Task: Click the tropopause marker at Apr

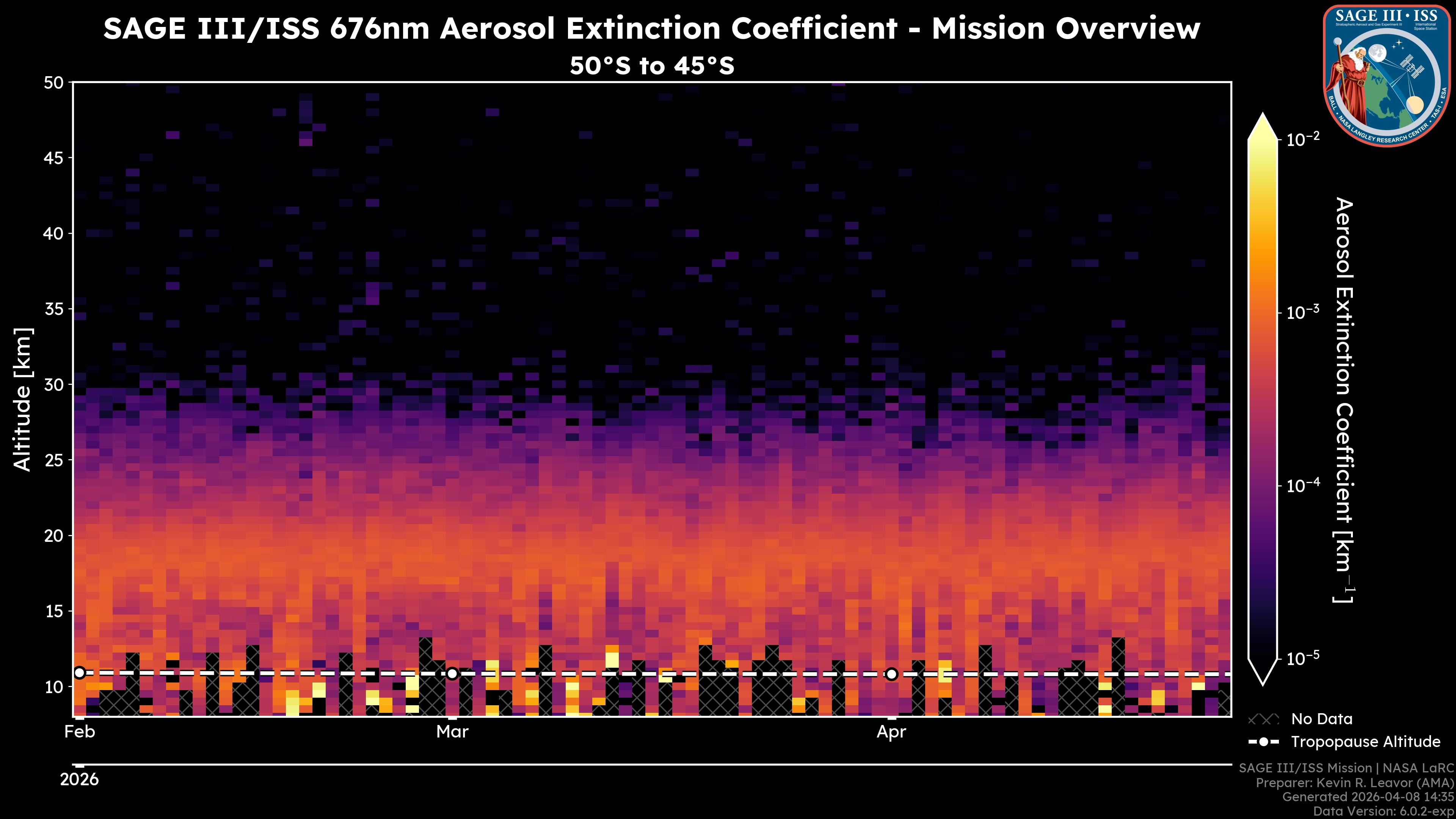Action: click(x=891, y=674)
